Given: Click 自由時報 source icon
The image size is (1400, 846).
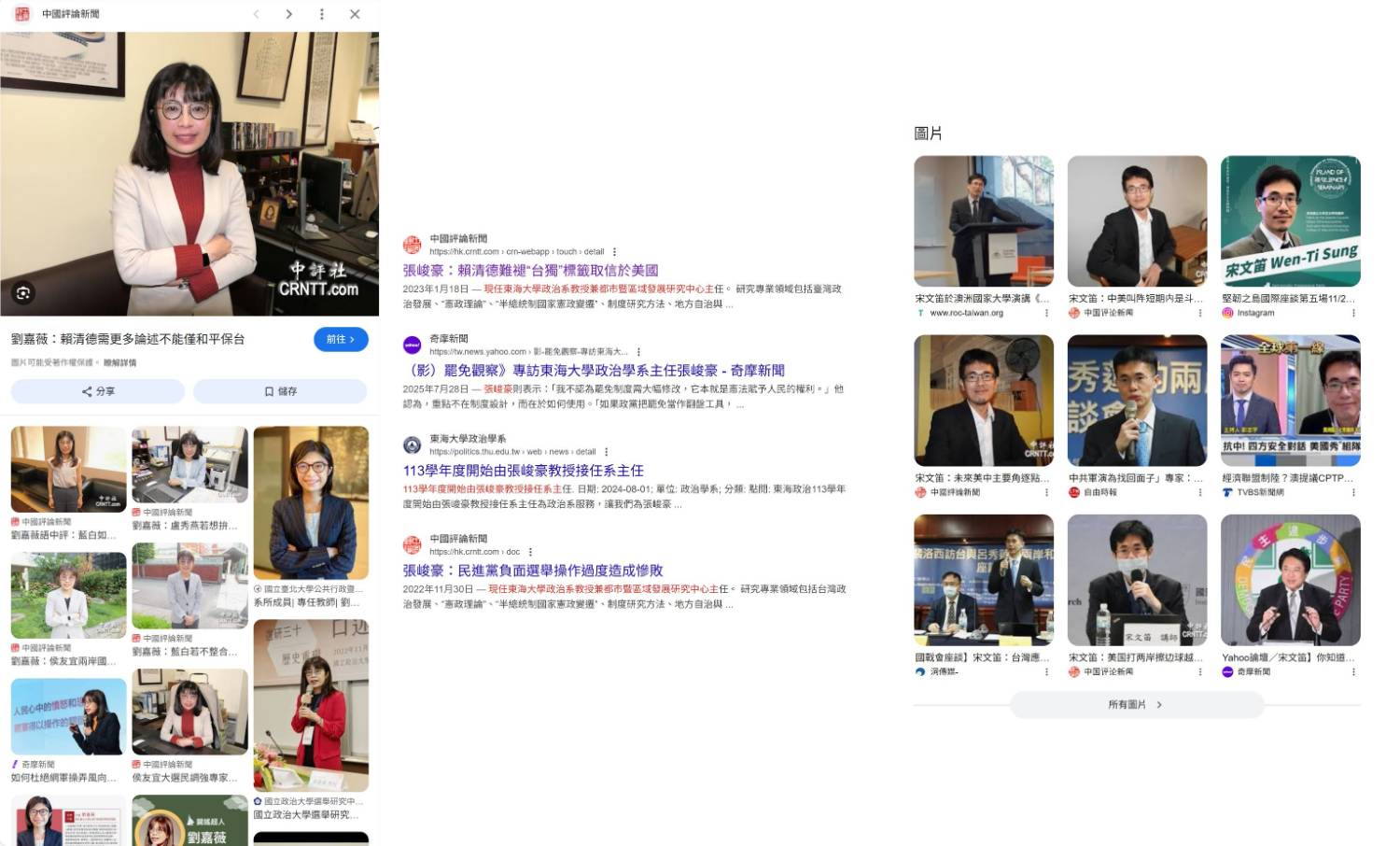Looking at the screenshot, I should tap(1074, 492).
